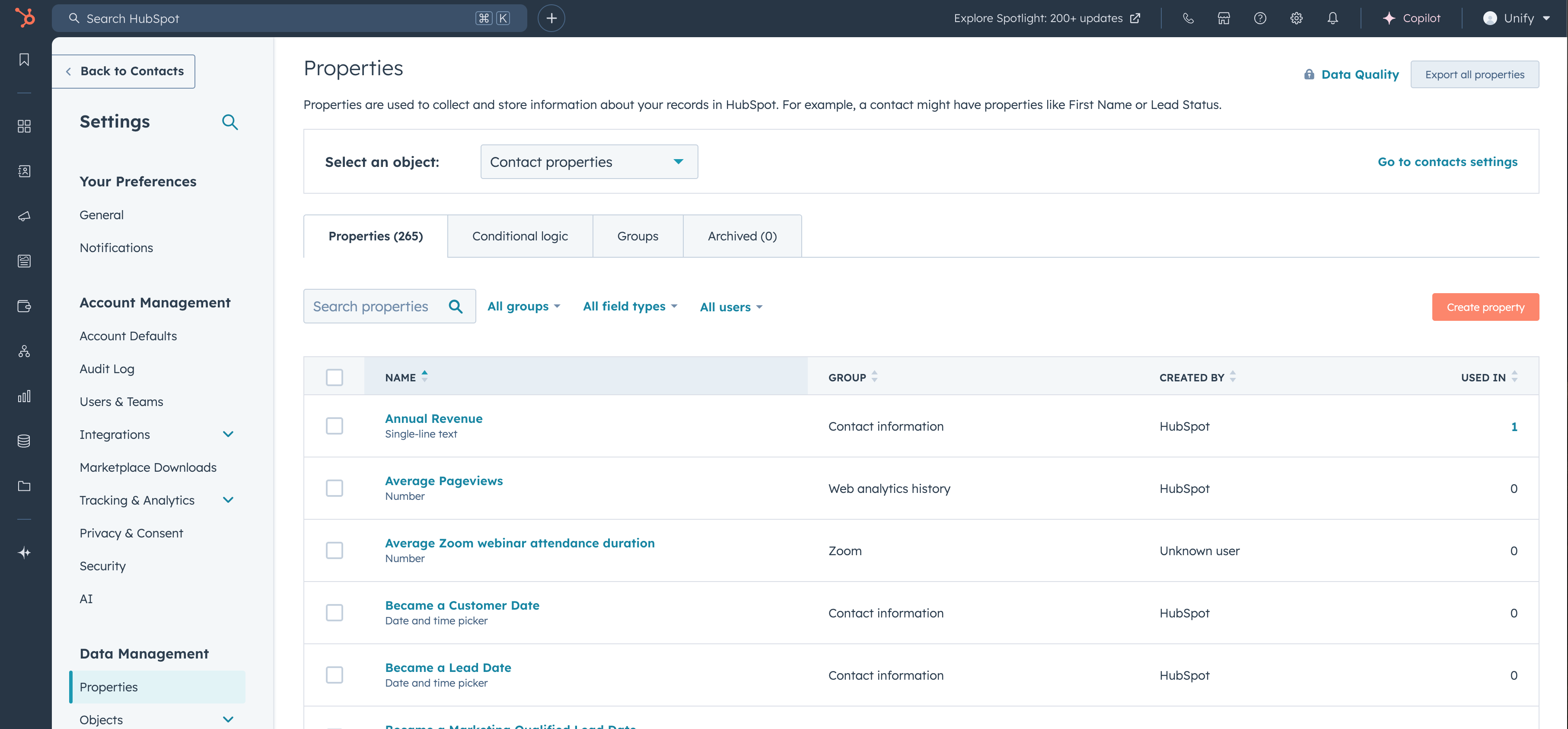
Task: Click the settings search magnifier icon
Action: 229,122
